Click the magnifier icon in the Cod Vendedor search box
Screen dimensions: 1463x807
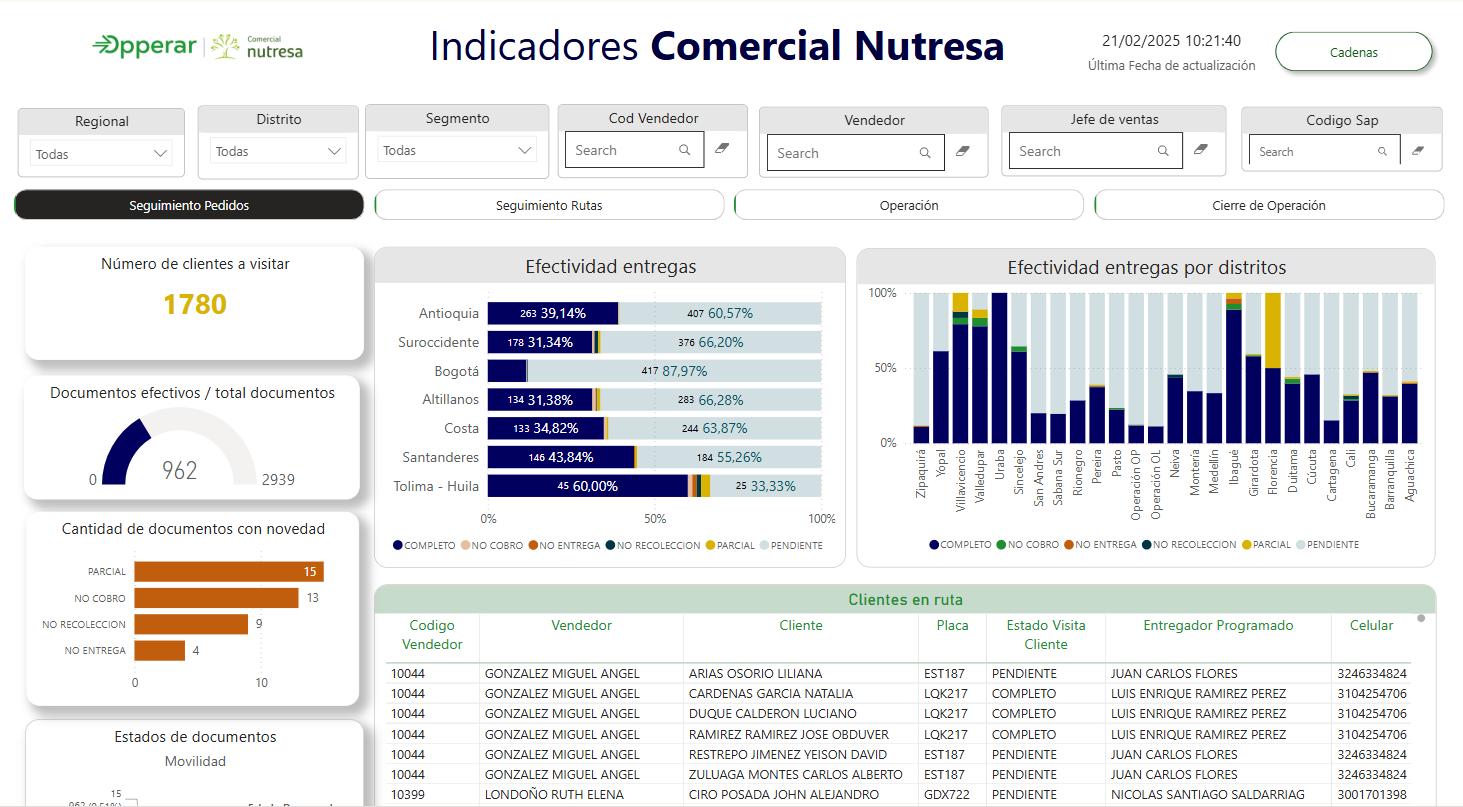(x=685, y=150)
